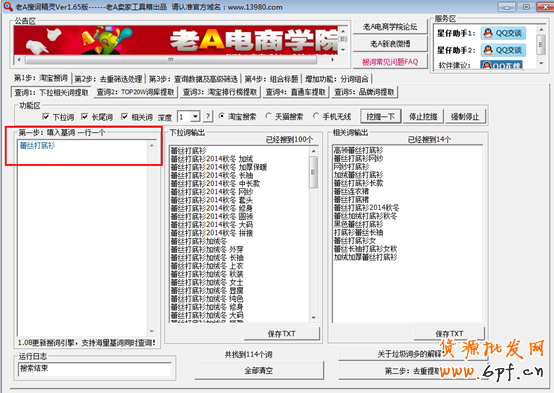Select entry 蕾丝打底衫加绒冬 纯色
The height and width of the screenshot is (393, 554).
click(x=207, y=299)
